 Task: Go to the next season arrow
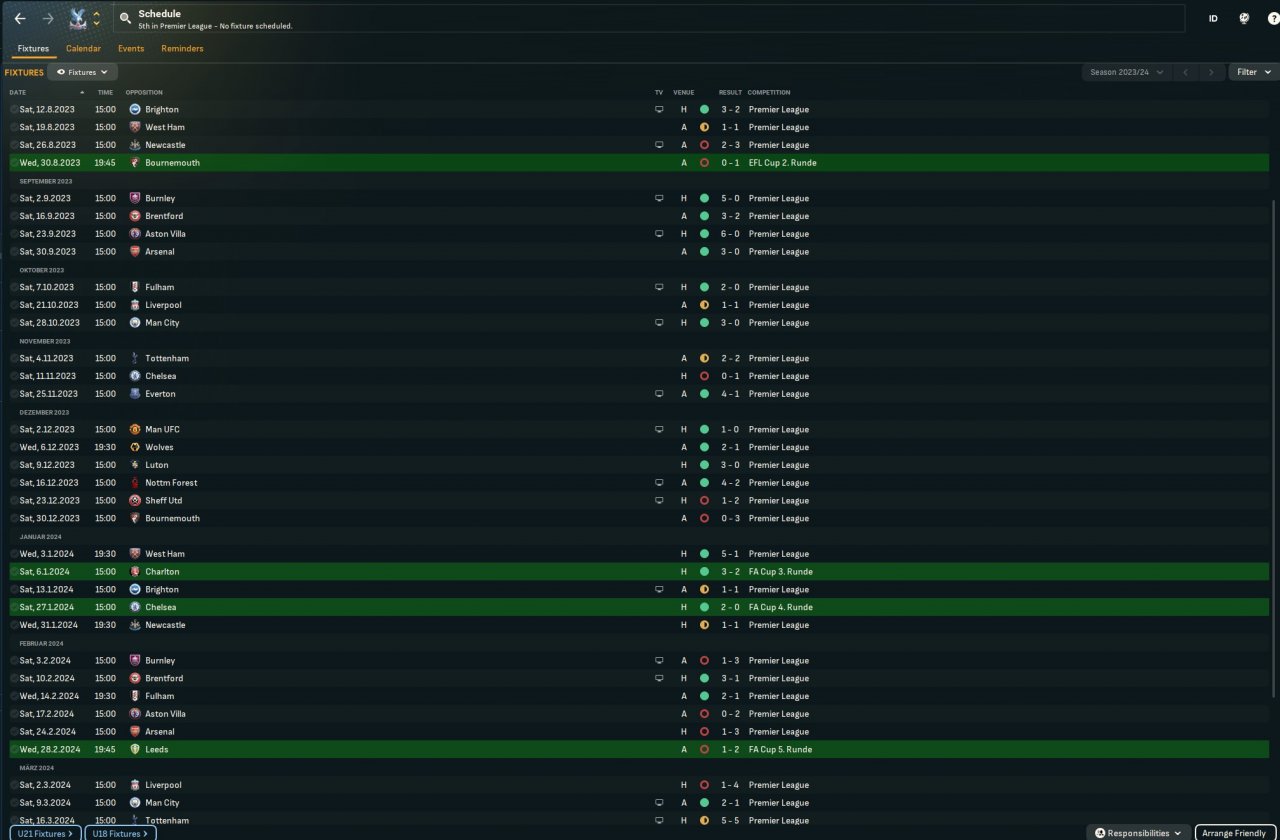coord(1212,72)
